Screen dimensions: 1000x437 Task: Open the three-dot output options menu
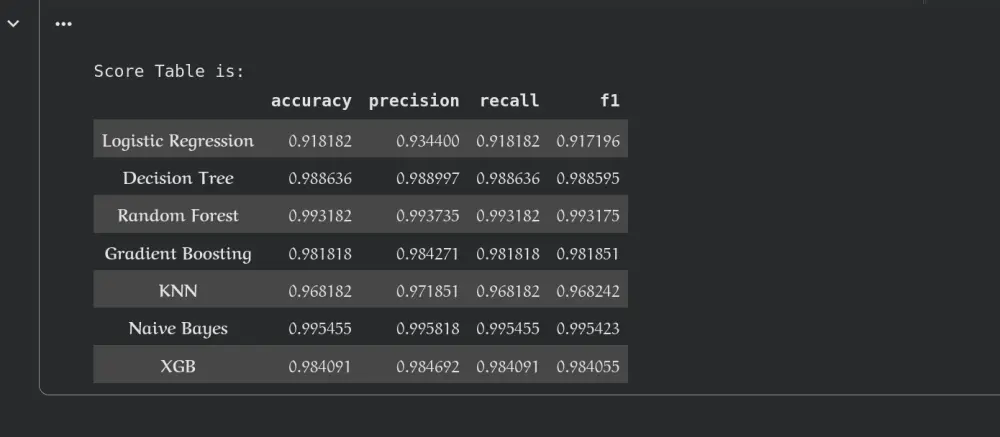63,24
